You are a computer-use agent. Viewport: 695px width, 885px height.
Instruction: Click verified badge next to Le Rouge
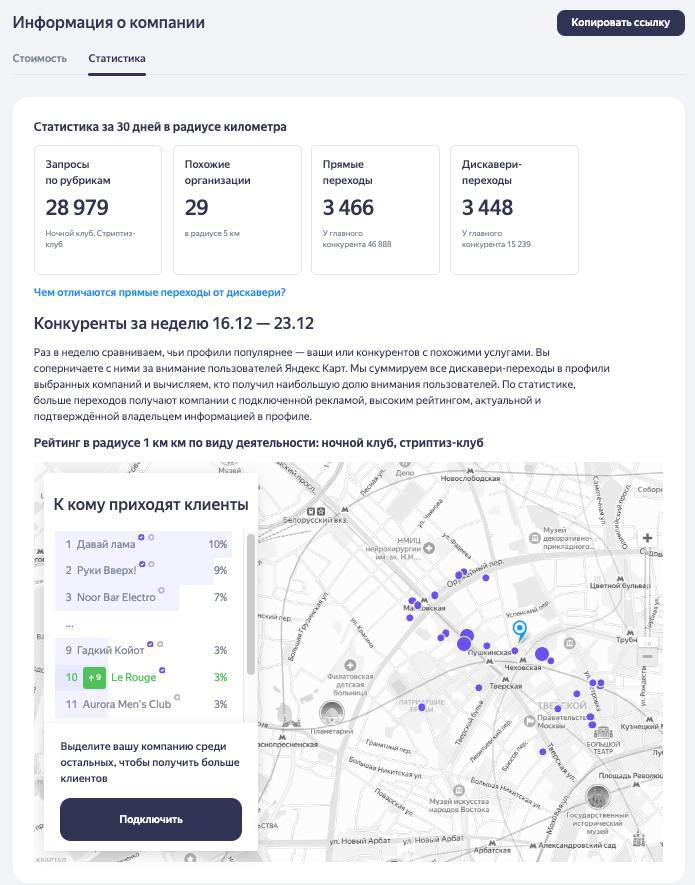[x=162, y=671]
